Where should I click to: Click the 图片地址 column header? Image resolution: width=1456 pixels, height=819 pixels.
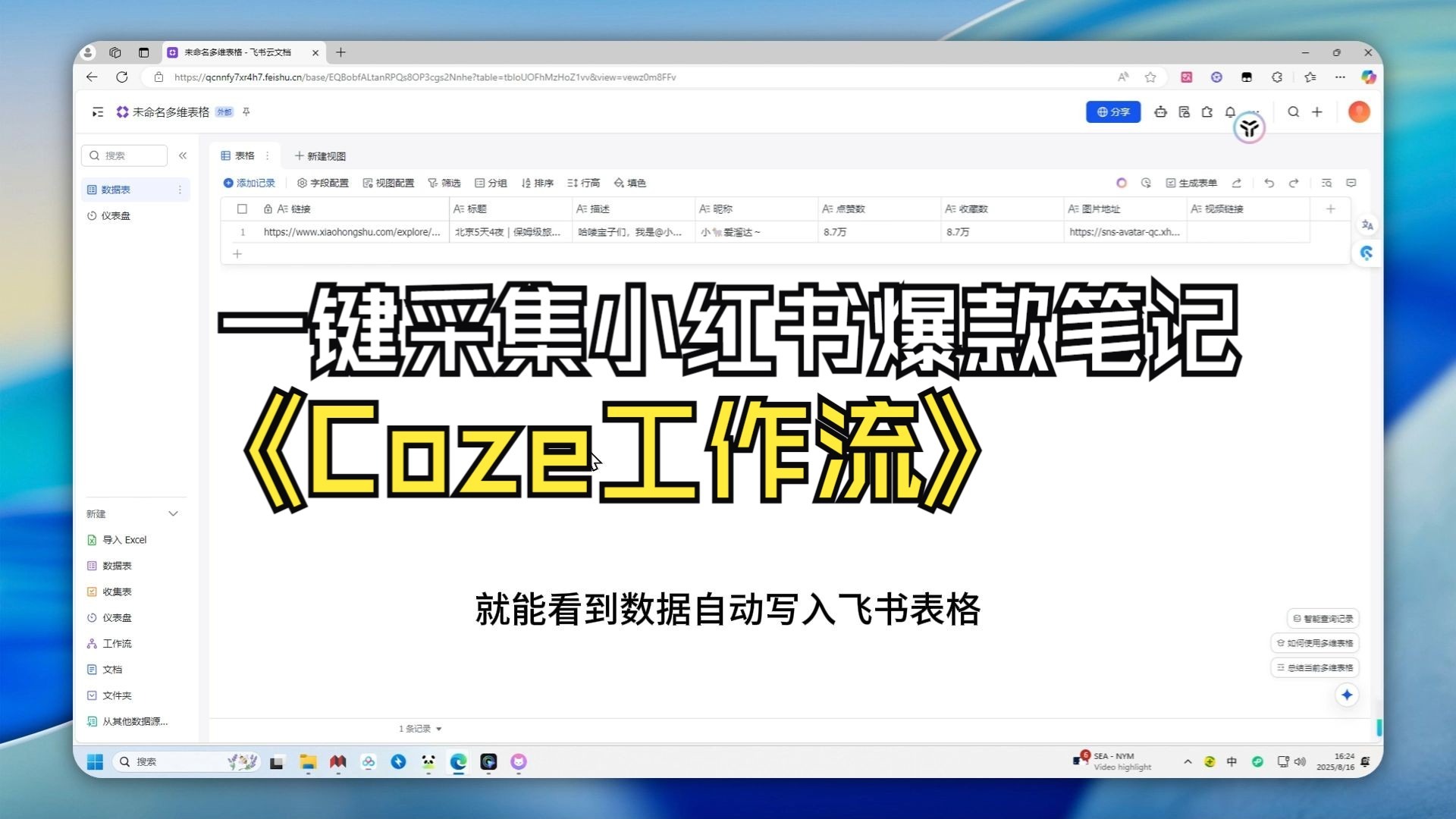coord(1125,209)
